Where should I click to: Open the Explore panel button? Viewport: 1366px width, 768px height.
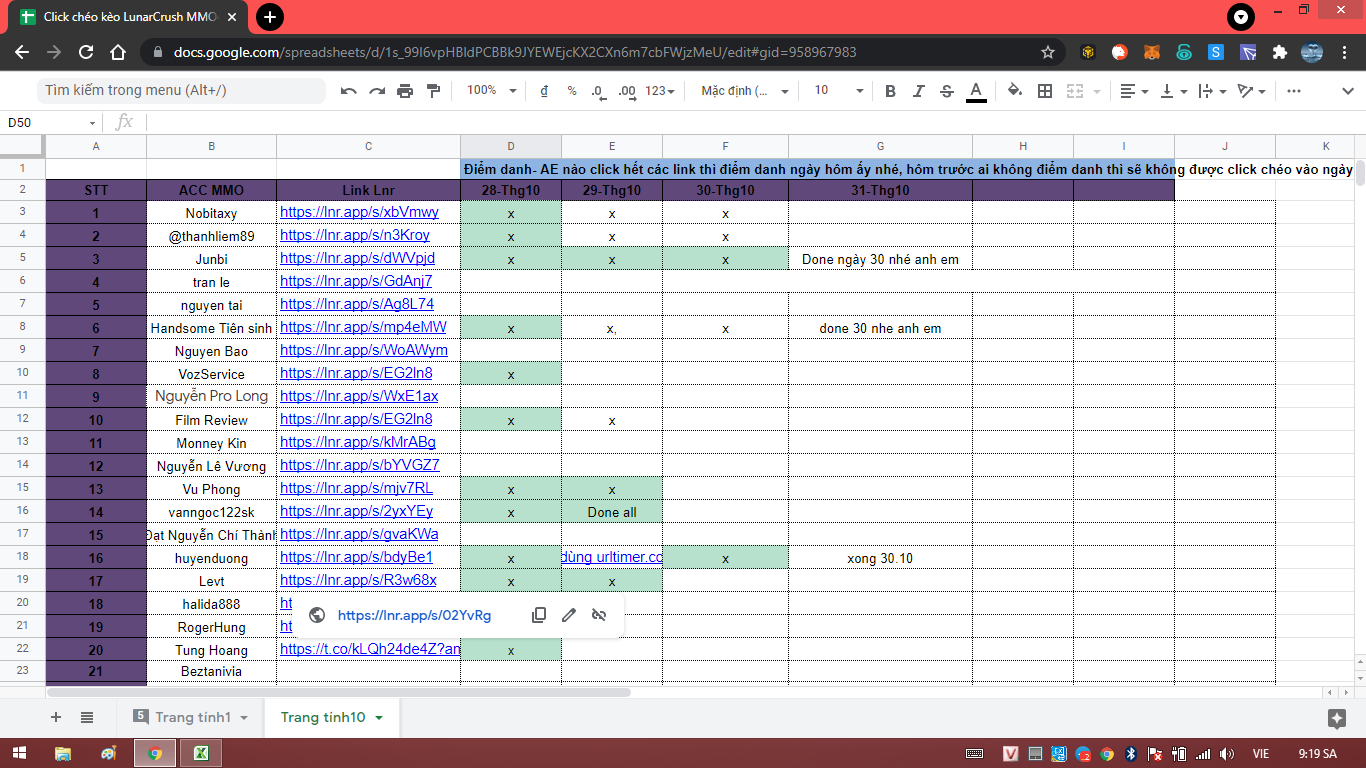click(x=1336, y=718)
